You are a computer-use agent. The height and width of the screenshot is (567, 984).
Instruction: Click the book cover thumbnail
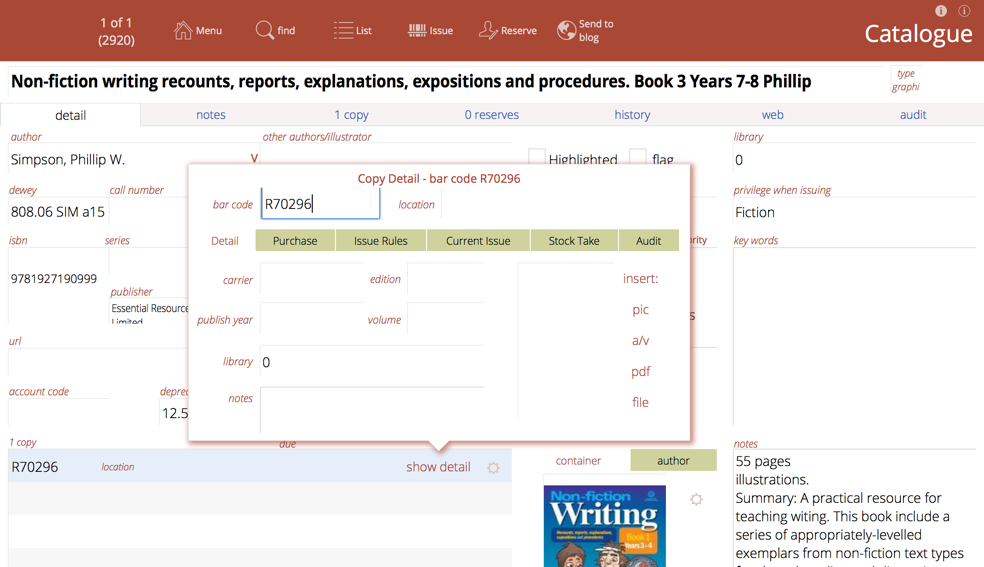tap(604, 526)
